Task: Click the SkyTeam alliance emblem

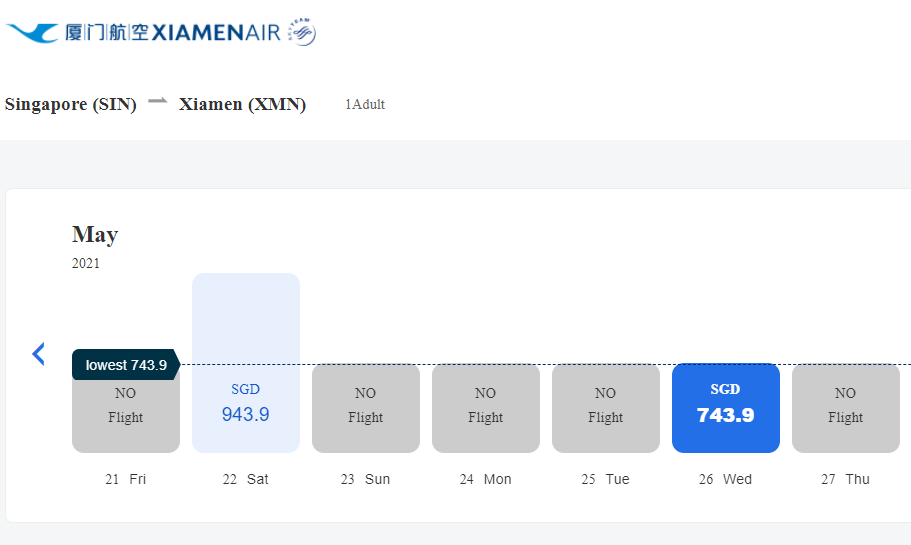Action: click(302, 32)
